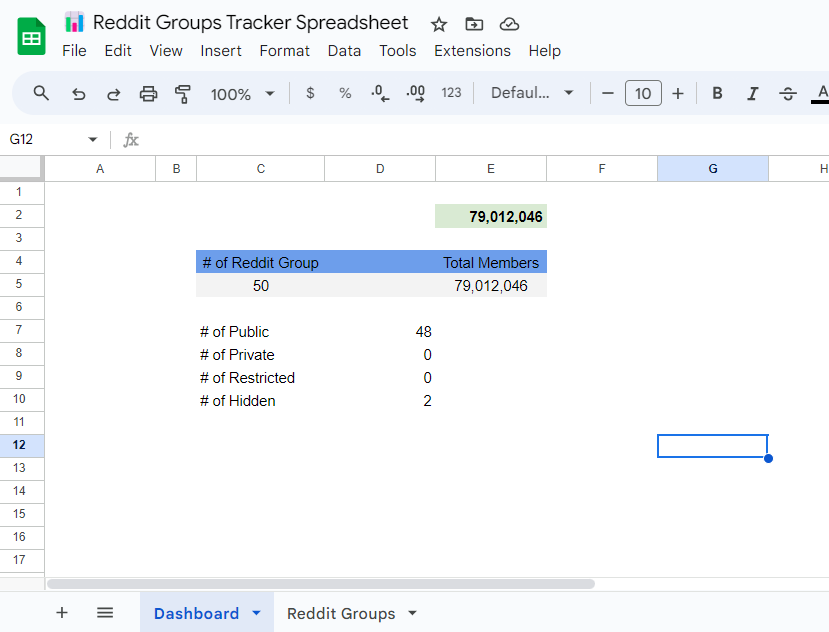Select column A header
Screen dimensions: 829x632
coord(100,169)
